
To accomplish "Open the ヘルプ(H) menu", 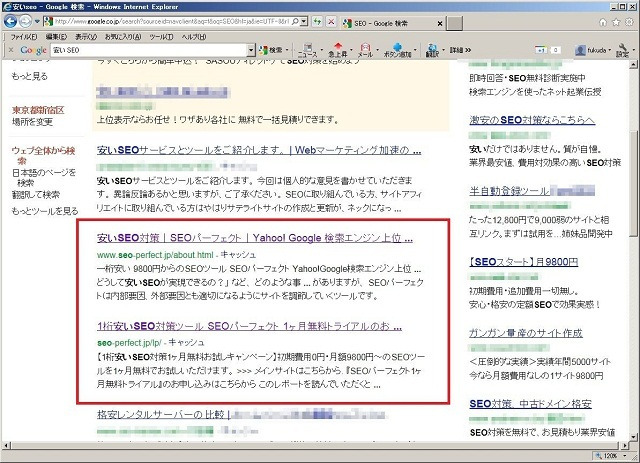I will coord(194,37).
